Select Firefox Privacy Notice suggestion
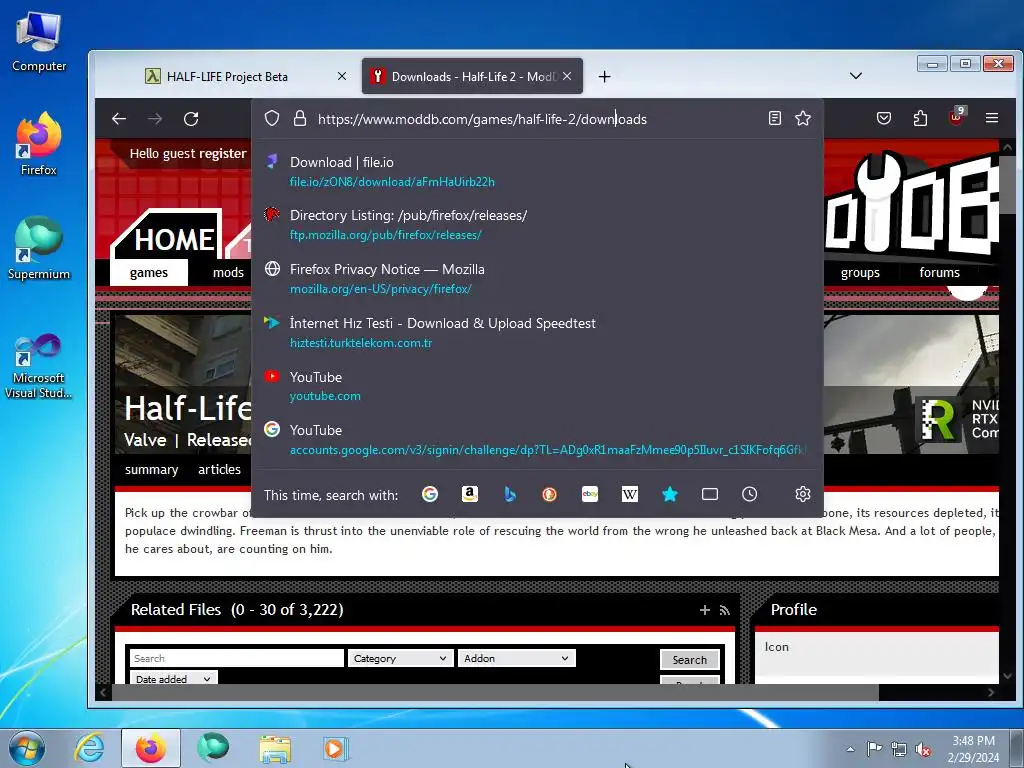1024x768 pixels. [x=537, y=279]
